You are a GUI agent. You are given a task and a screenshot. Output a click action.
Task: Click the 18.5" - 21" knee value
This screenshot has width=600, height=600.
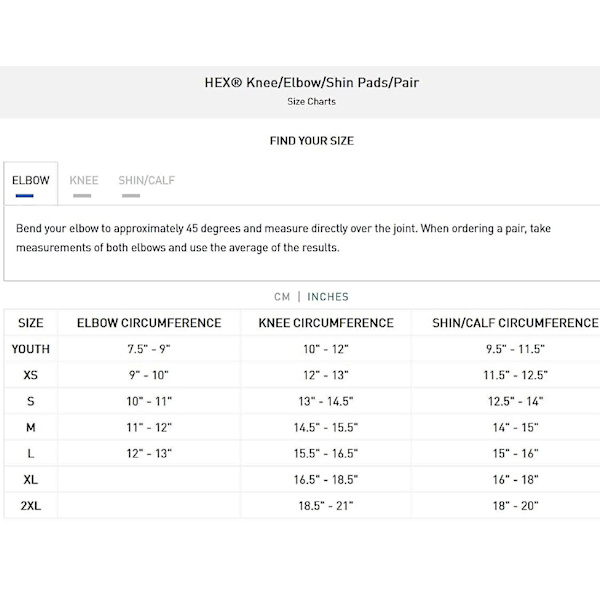[326, 505]
